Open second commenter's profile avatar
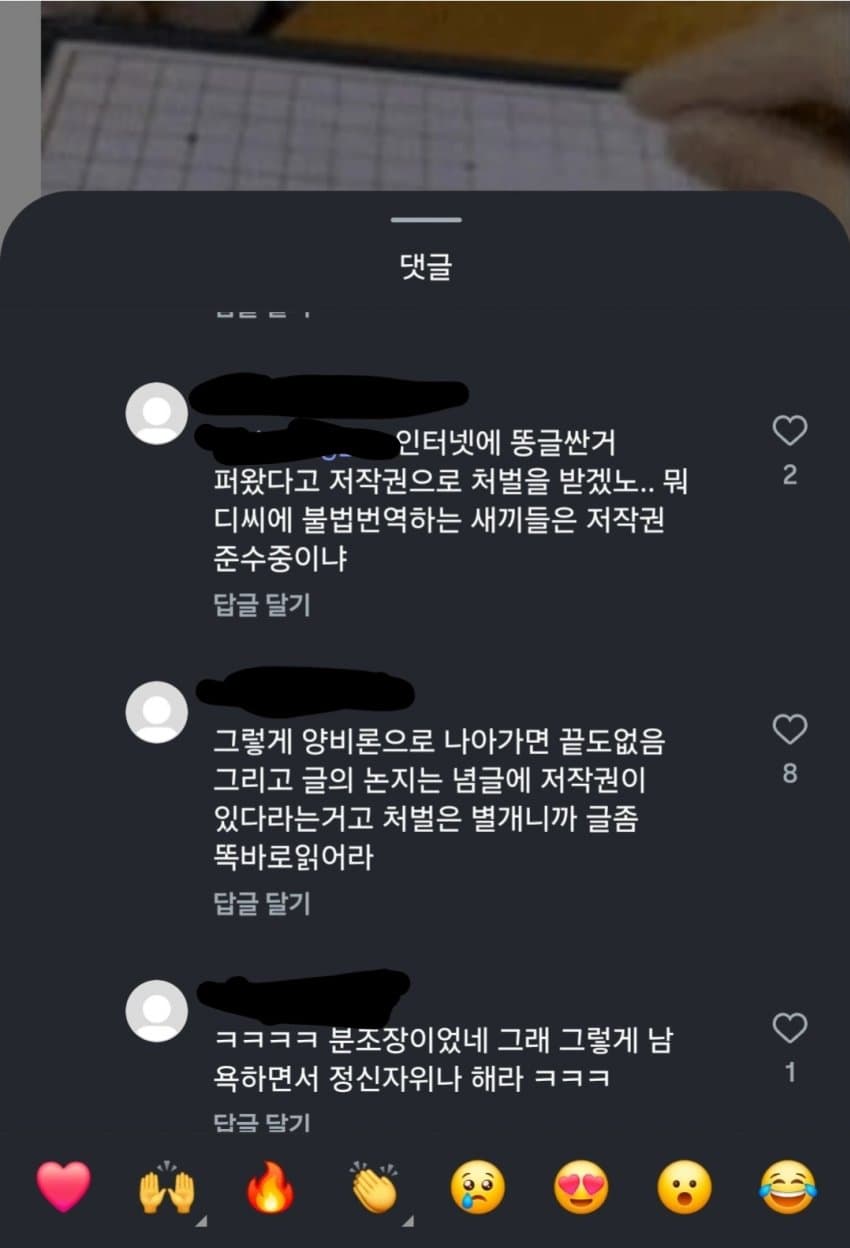 pos(156,712)
